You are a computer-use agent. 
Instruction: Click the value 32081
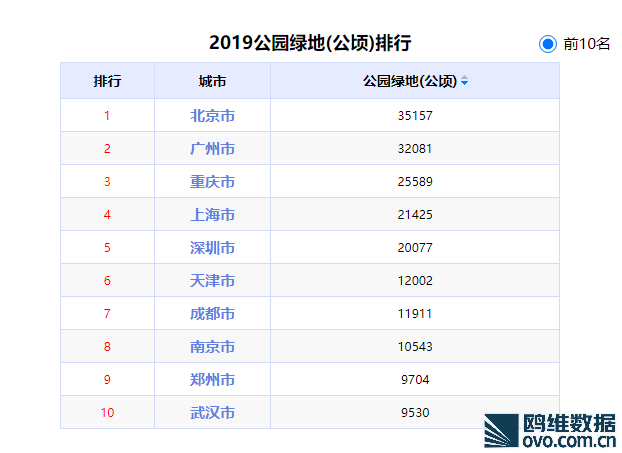coord(415,149)
